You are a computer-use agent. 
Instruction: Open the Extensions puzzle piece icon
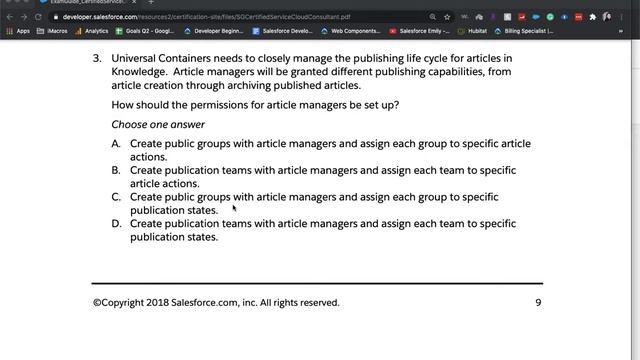pyautogui.click(x=593, y=17)
